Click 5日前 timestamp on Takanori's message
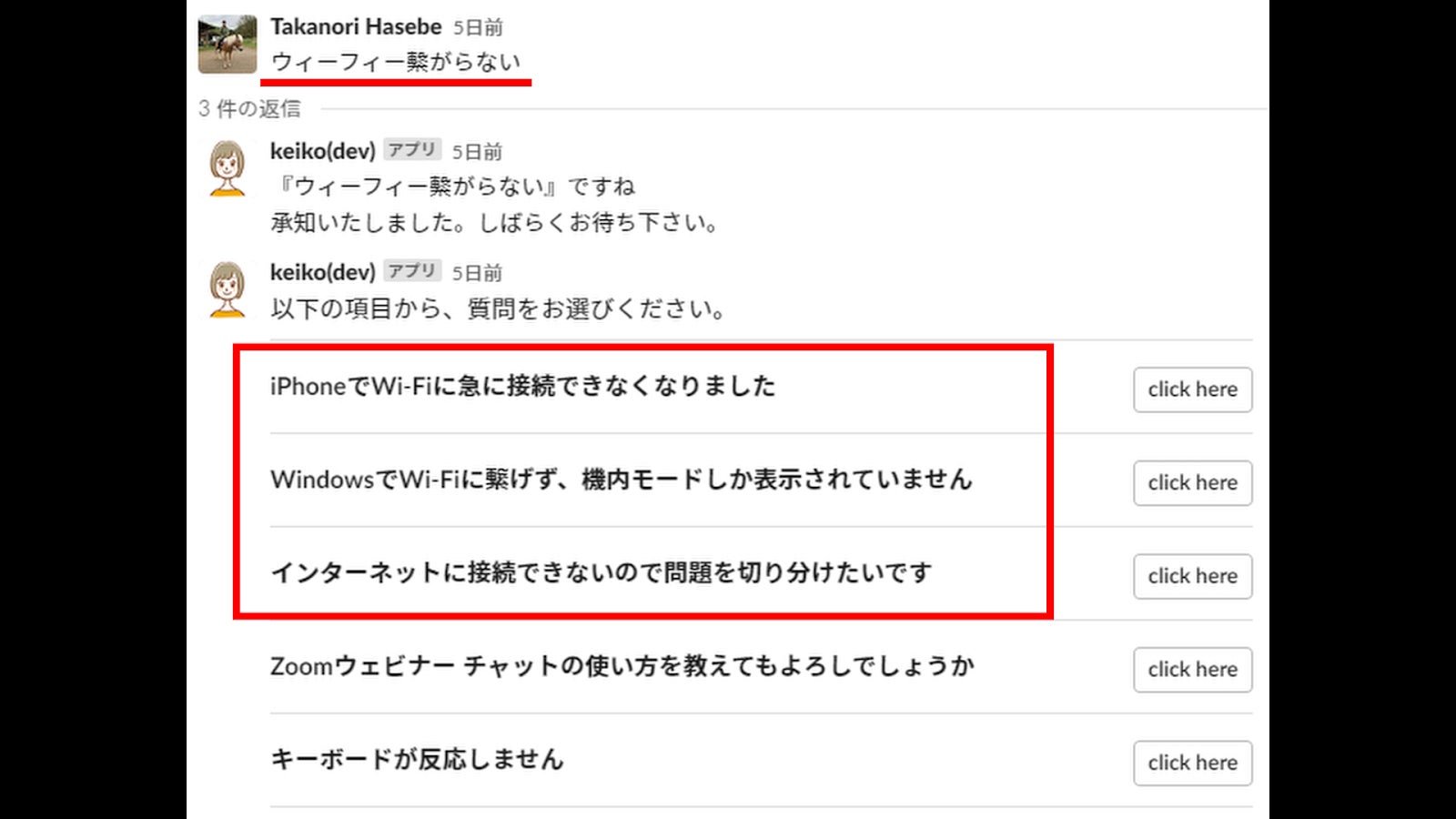This screenshot has height=819, width=1456. pyautogui.click(x=479, y=28)
